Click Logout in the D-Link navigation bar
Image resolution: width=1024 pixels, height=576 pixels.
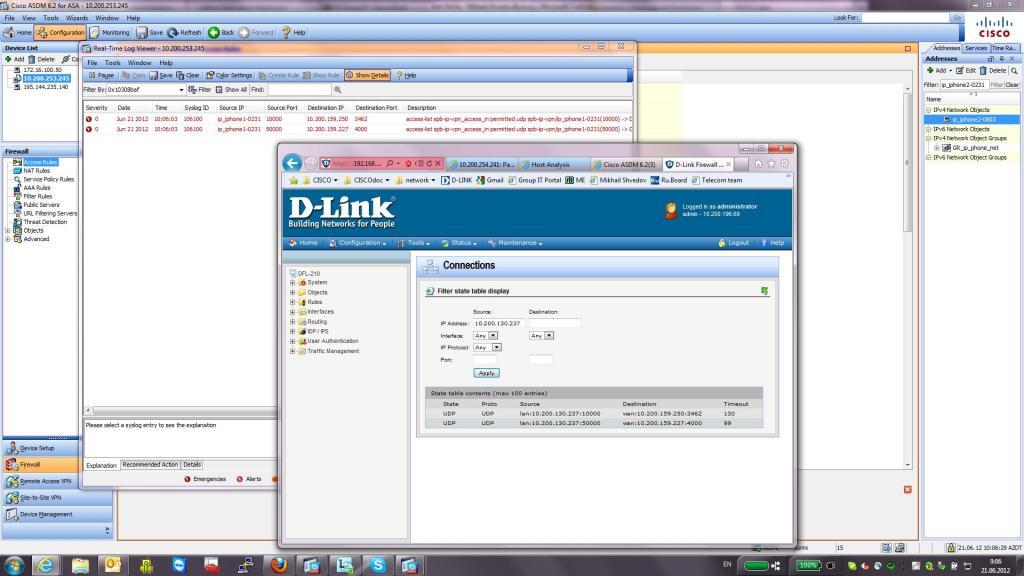tap(733, 243)
